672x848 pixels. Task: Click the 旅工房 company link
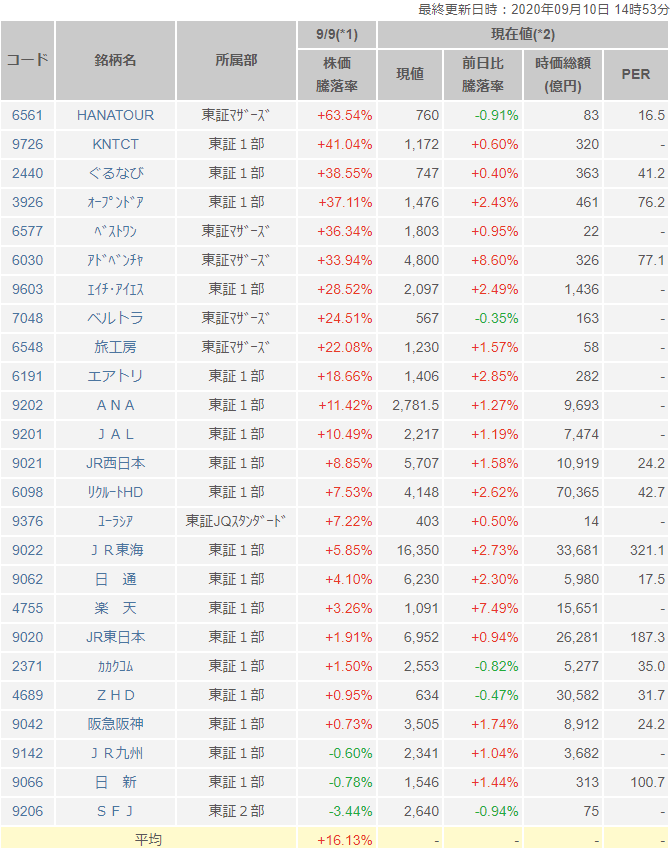[x=116, y=347]
